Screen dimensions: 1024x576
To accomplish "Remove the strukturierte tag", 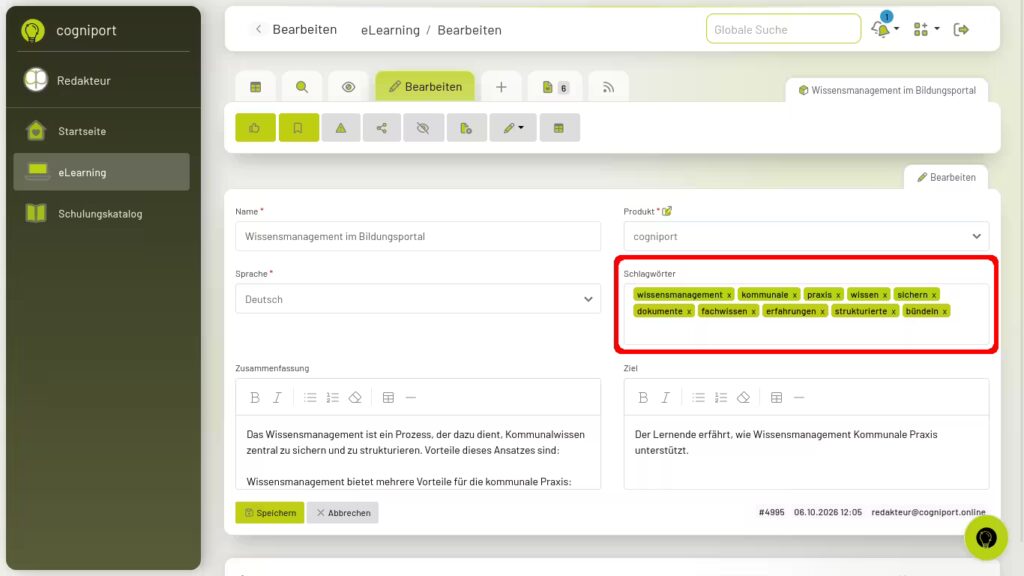I will [893, 312].
